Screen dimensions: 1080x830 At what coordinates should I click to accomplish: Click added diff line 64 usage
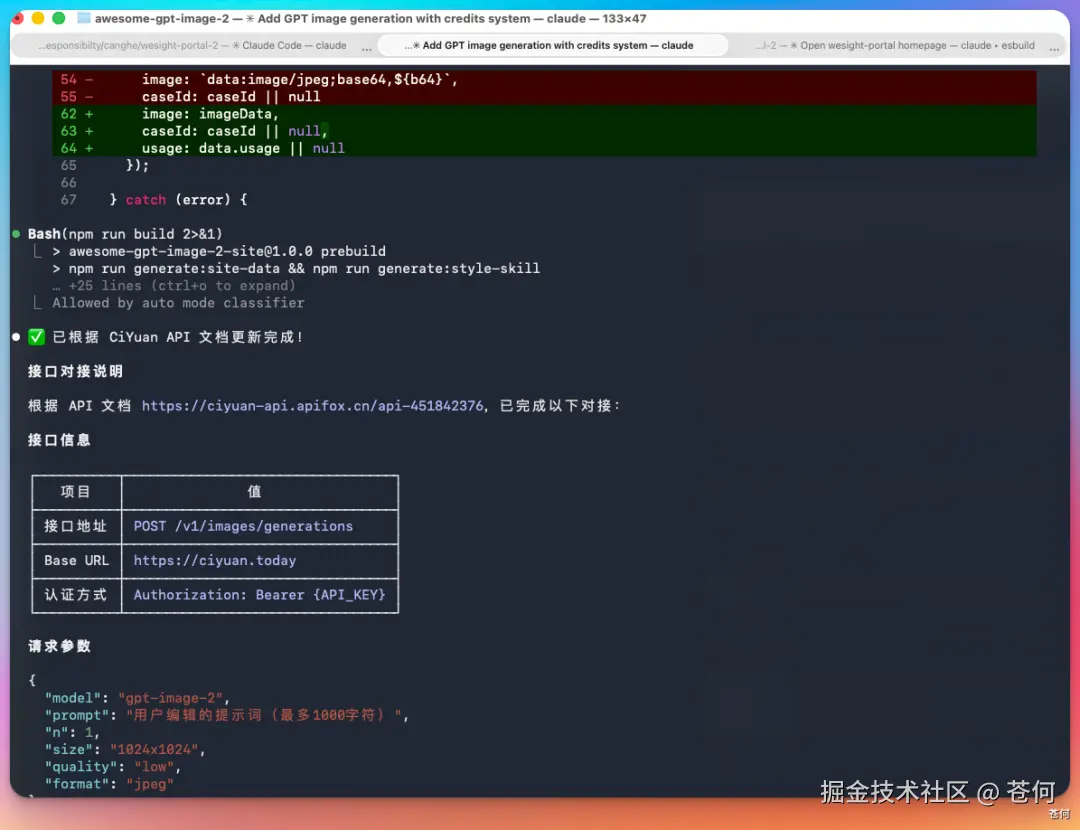544,148
